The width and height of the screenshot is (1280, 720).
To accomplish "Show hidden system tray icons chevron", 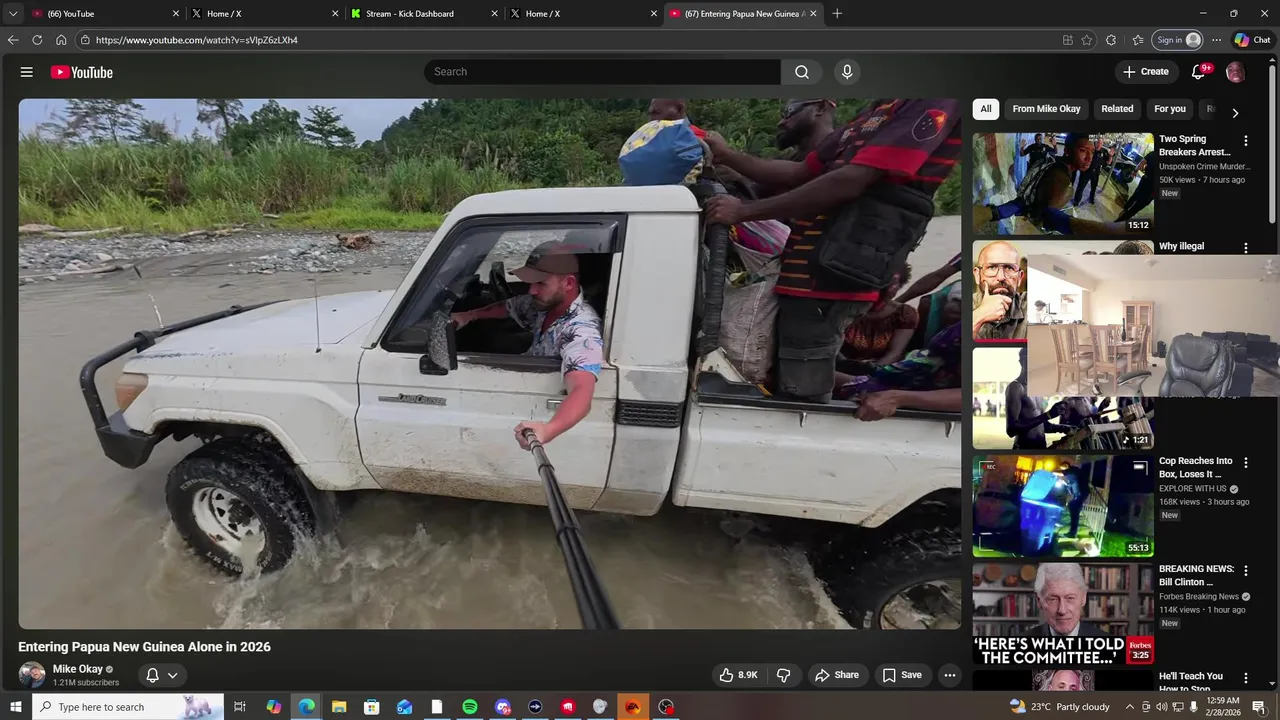I will pyautogui.click(x=1130, y=707).
